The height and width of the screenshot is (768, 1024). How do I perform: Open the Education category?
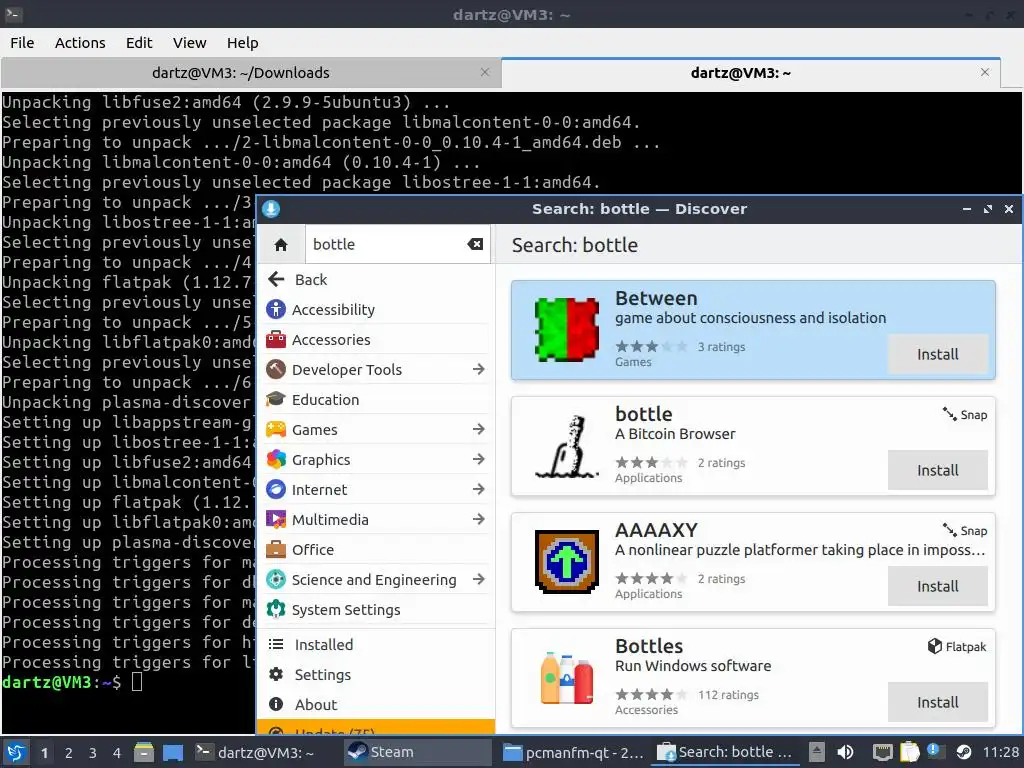pos(376,400)
